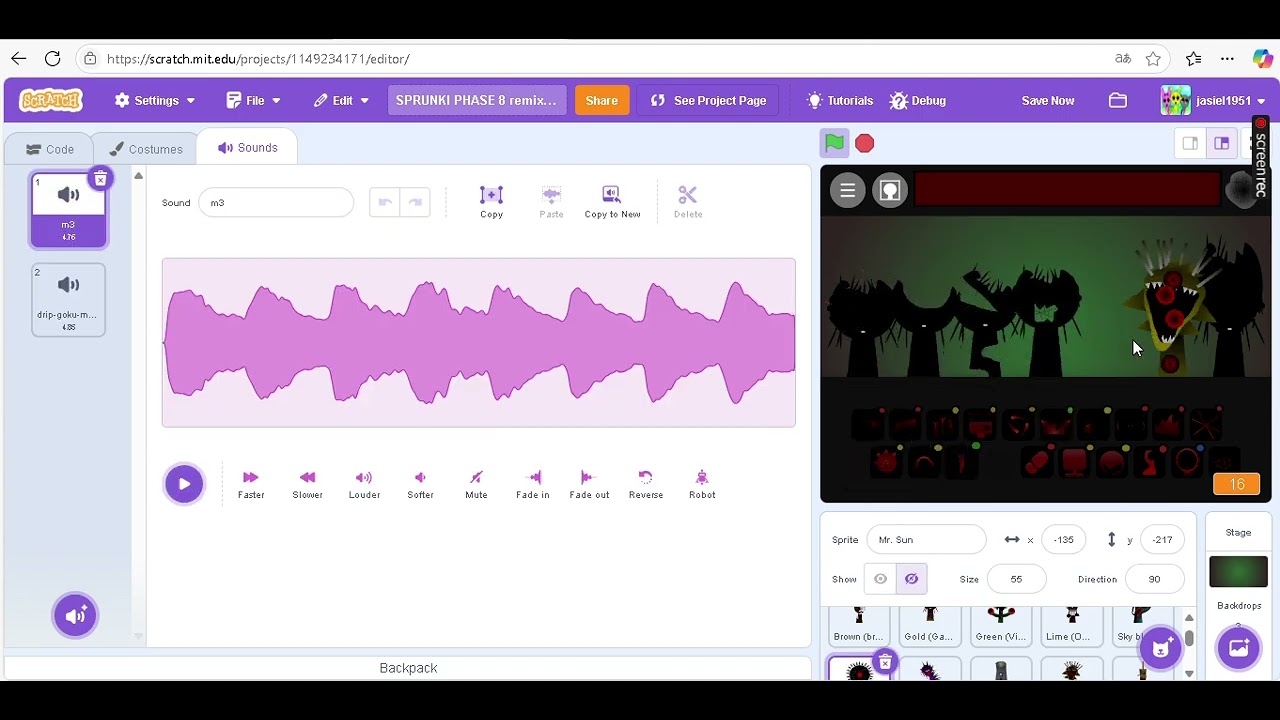The height and width of the screenshot is (720, 1280).
Task: Select the m3 sound thumbnail
Action: (68, 210)
